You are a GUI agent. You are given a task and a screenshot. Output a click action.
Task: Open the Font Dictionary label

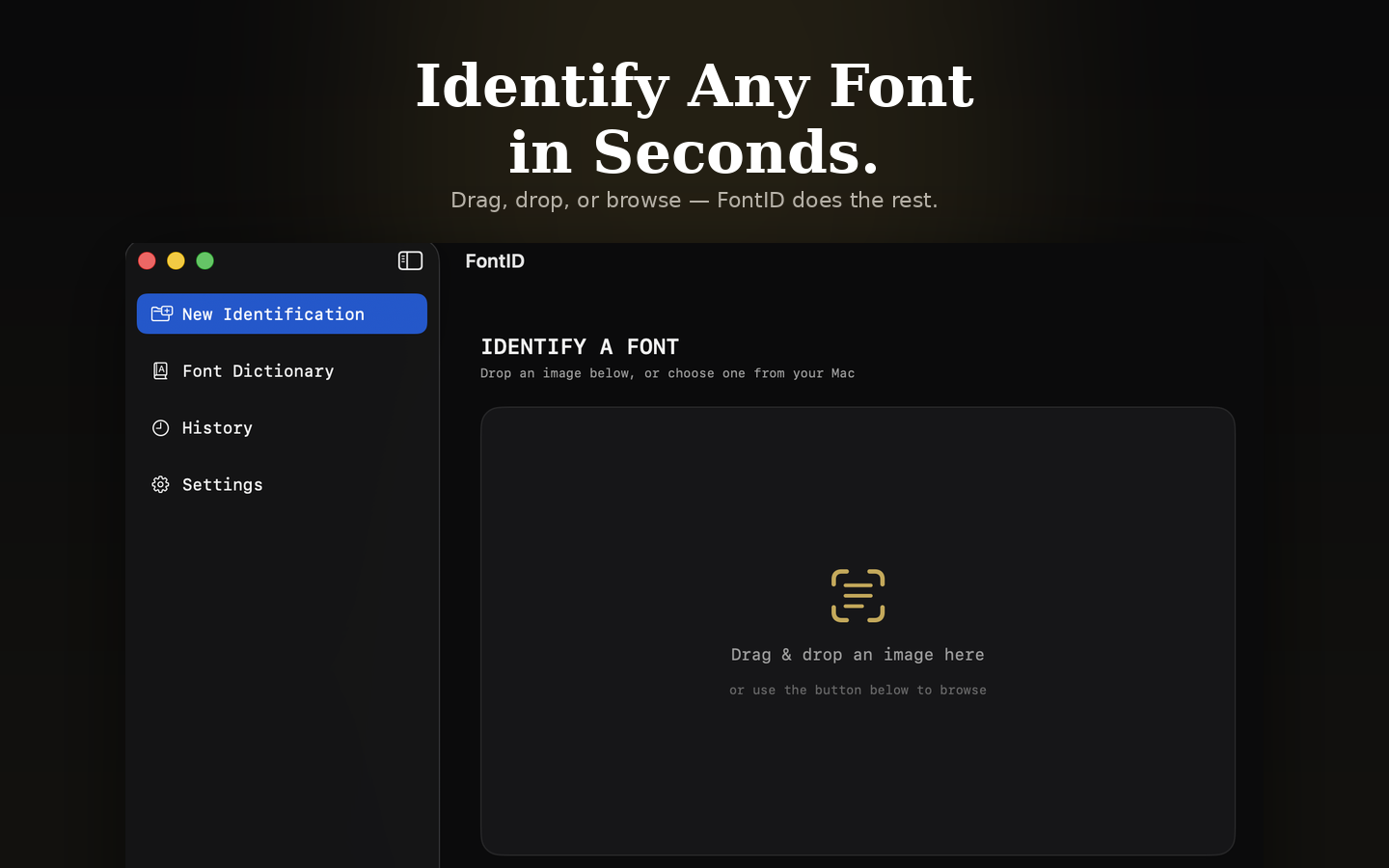point(258,371)
